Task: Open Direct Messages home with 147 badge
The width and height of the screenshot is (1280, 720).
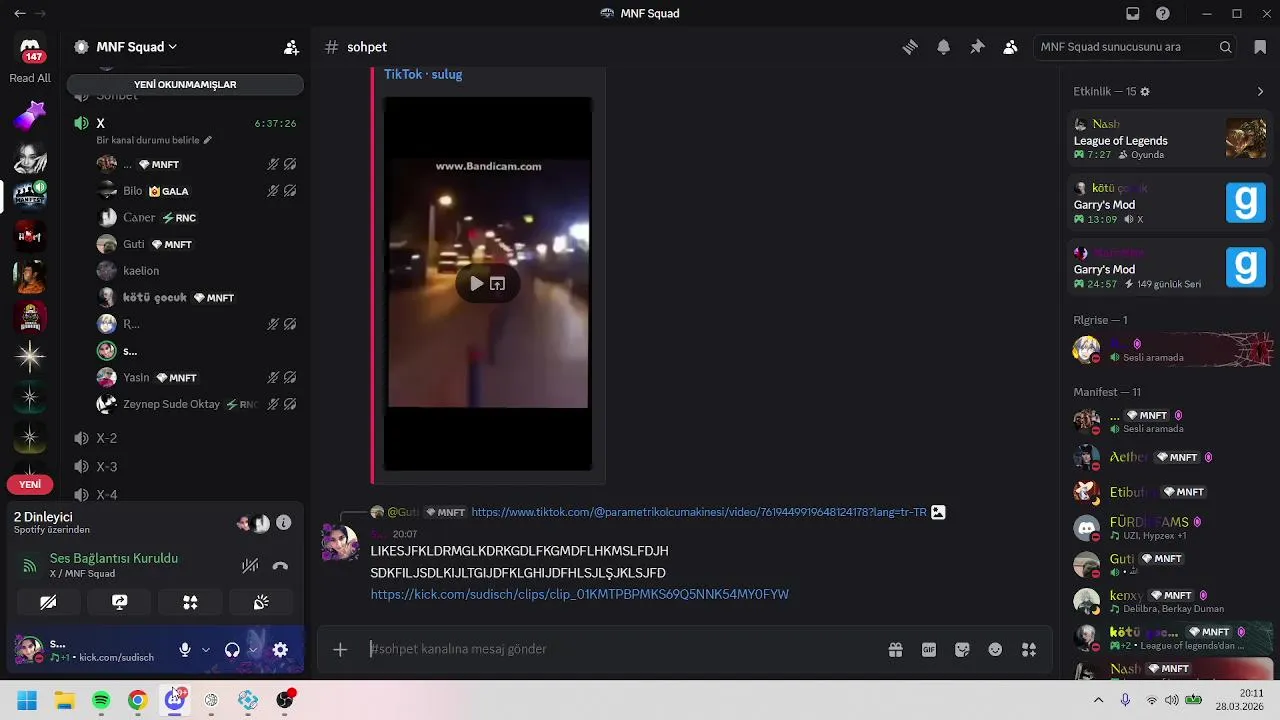Action: pos(30,50)
